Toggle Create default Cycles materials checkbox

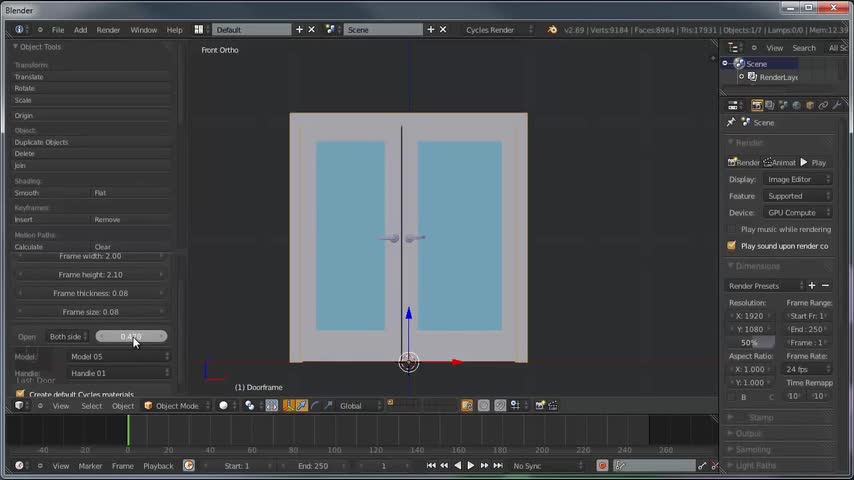[20, 394]
